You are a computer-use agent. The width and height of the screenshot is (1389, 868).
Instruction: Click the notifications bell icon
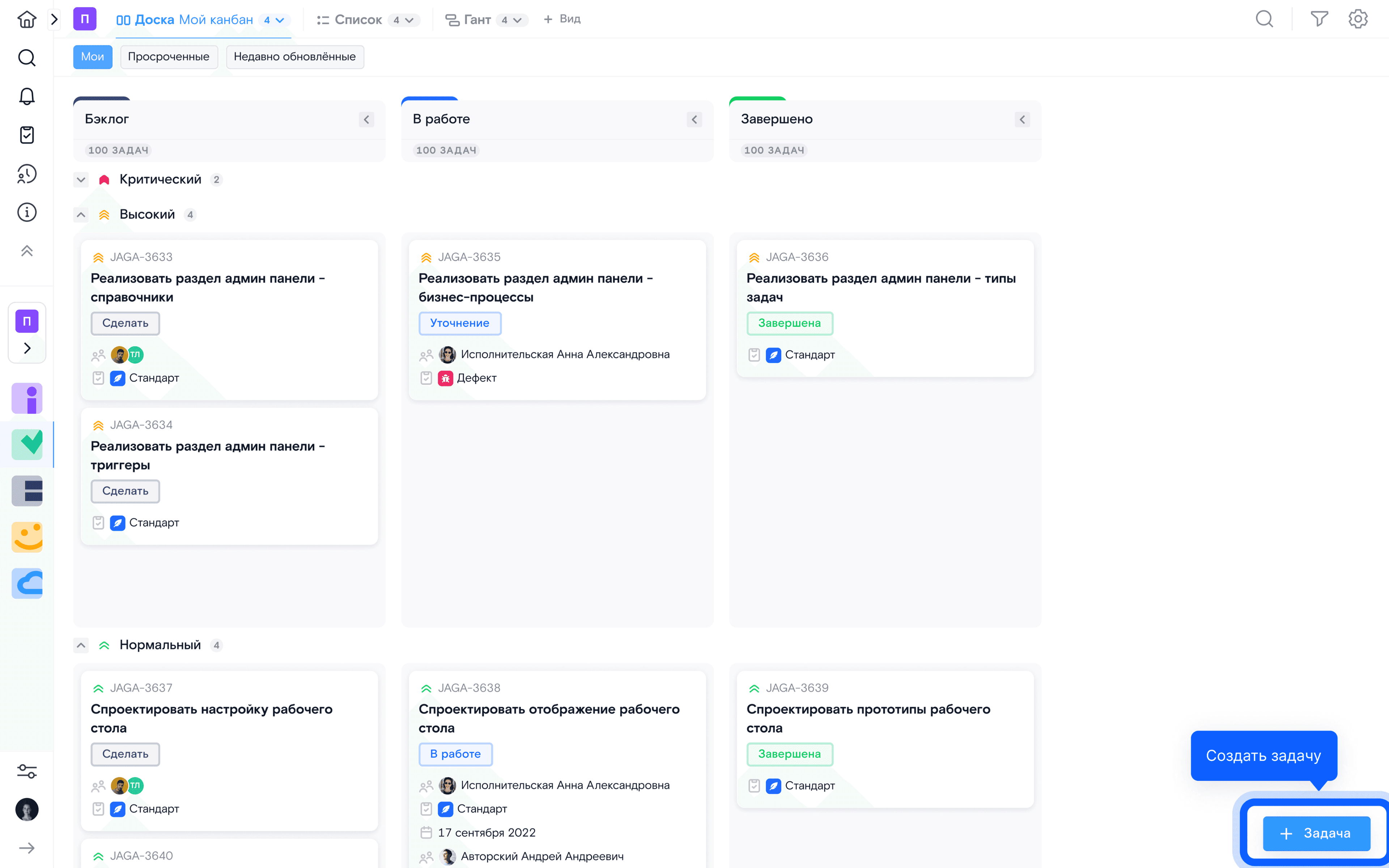[27, 97]
